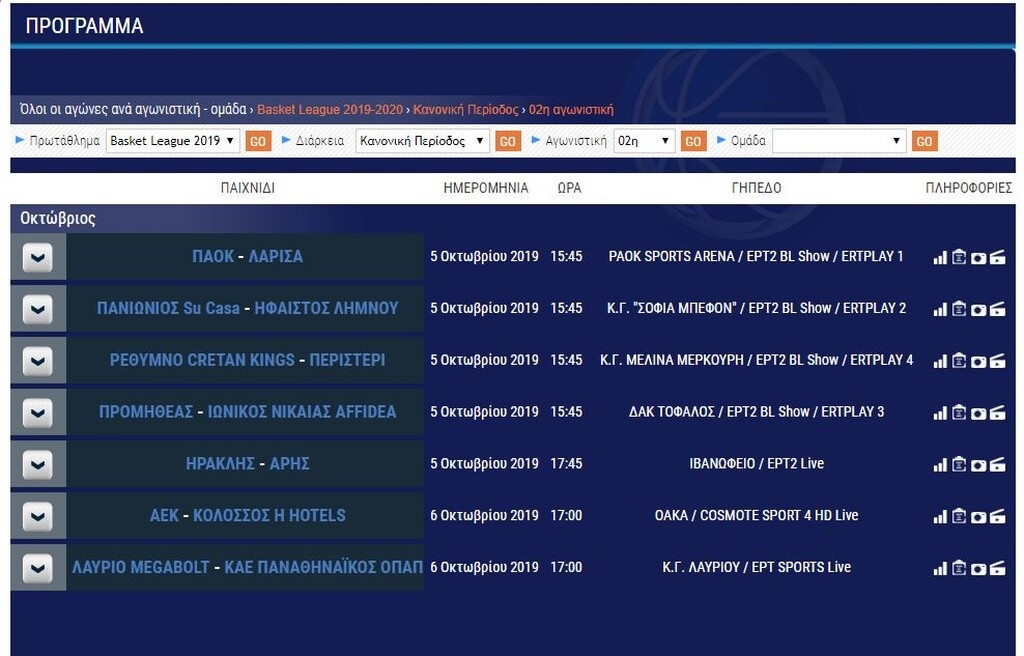Open the Ομάδα team dropdown
This screenshot has width=1024, height=656.
839,141
